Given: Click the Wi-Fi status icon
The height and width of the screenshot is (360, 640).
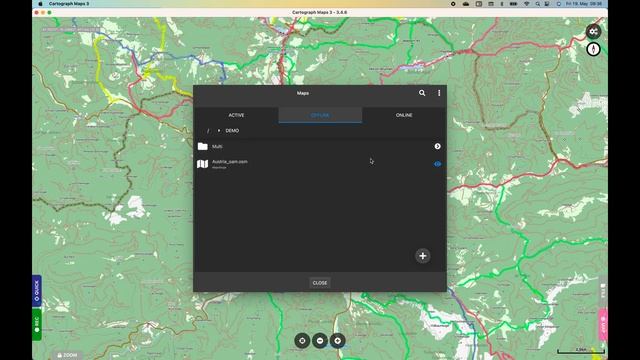Looking at the screenshot, I should click(527, 4).
